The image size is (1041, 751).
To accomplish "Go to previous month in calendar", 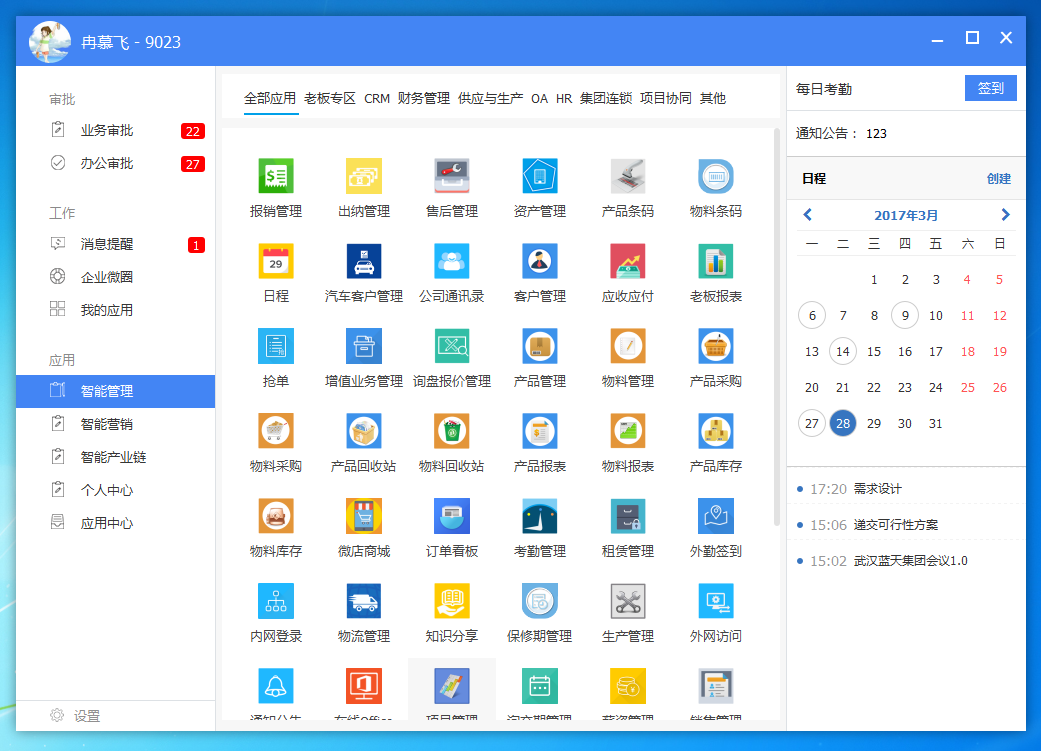I will click(x=807, y=214).
